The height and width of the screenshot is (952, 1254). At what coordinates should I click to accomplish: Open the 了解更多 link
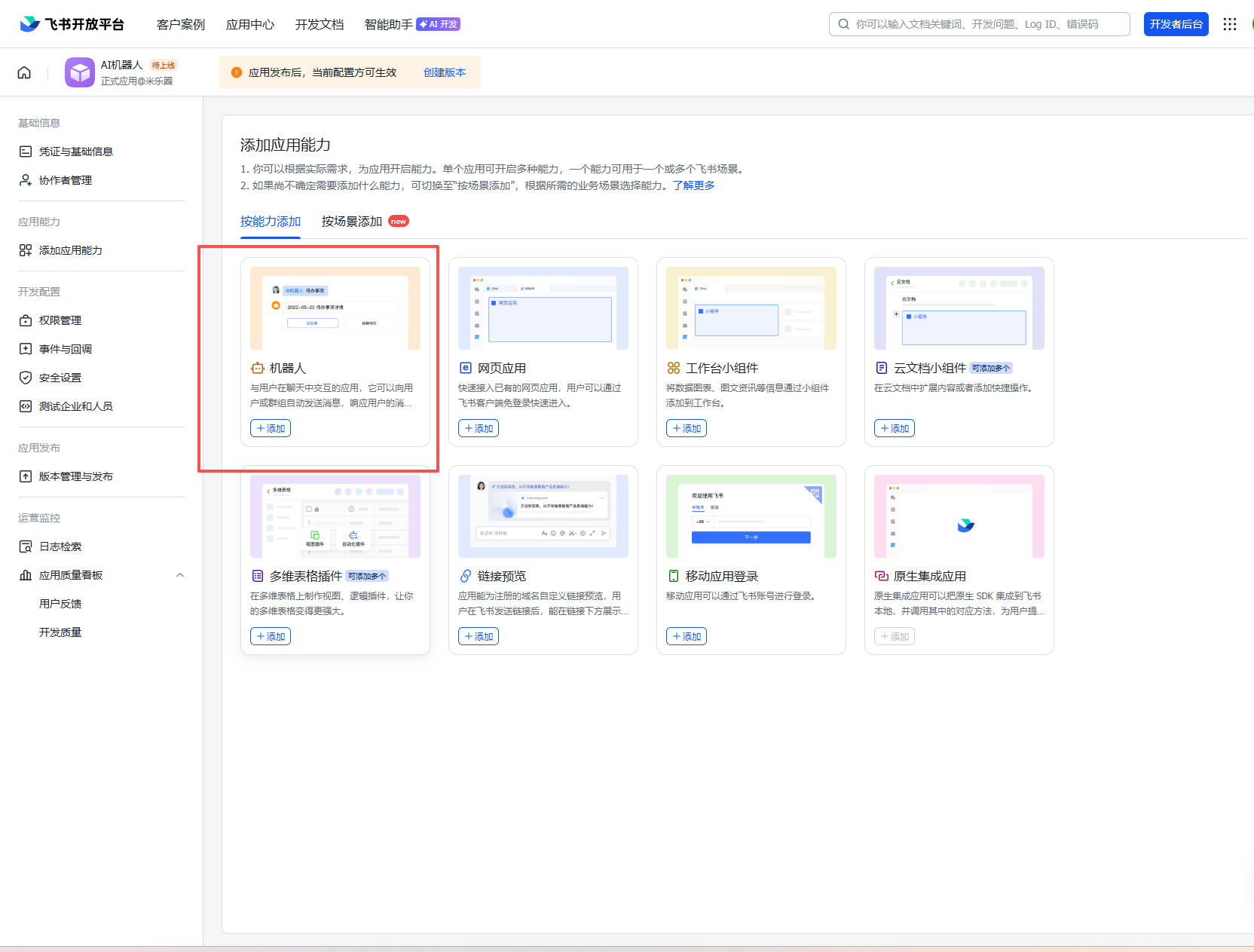pyautogui.click(x=693, y=185)
